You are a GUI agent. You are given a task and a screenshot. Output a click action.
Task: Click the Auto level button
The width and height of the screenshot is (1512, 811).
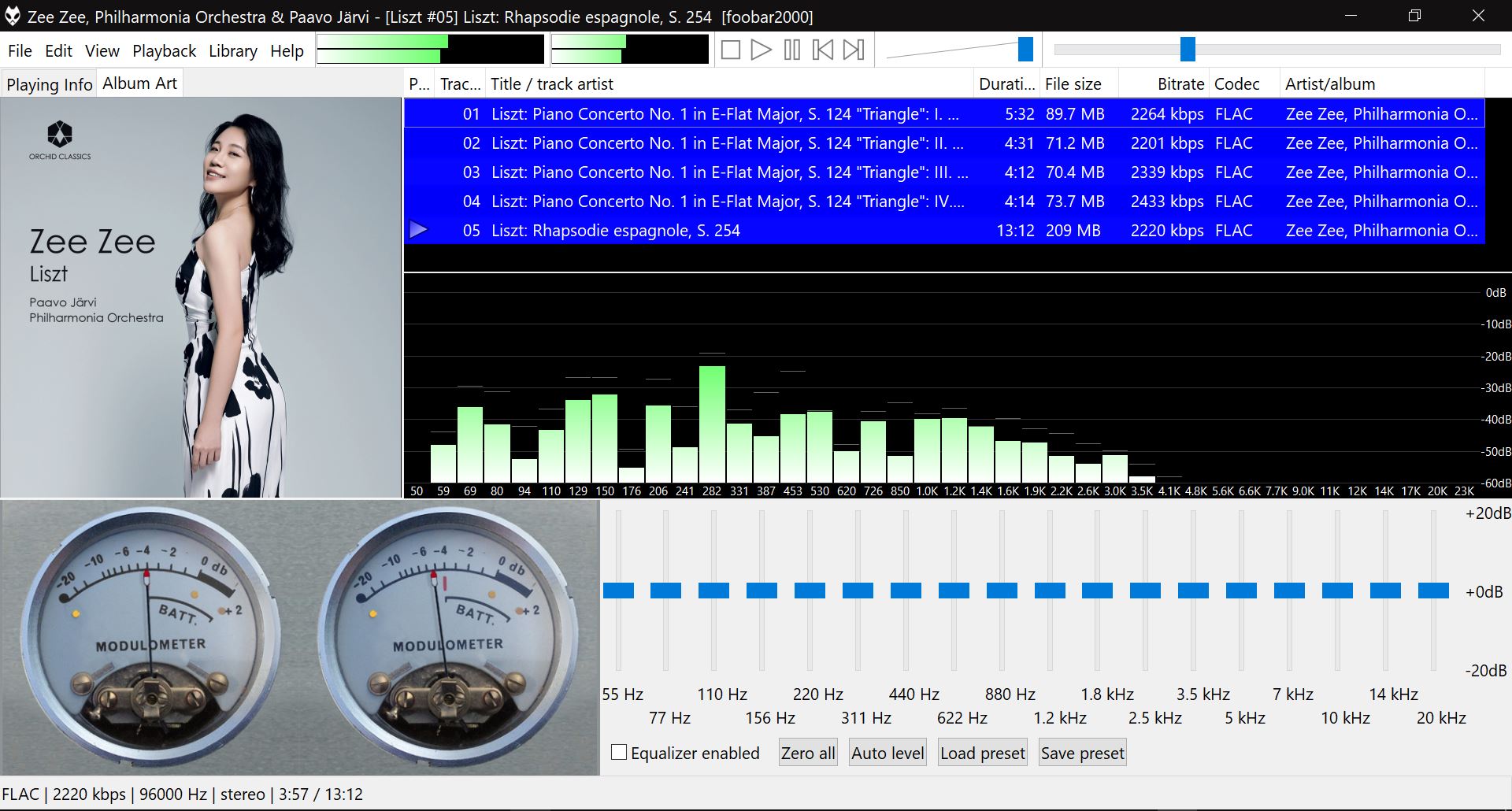[888, 754]
